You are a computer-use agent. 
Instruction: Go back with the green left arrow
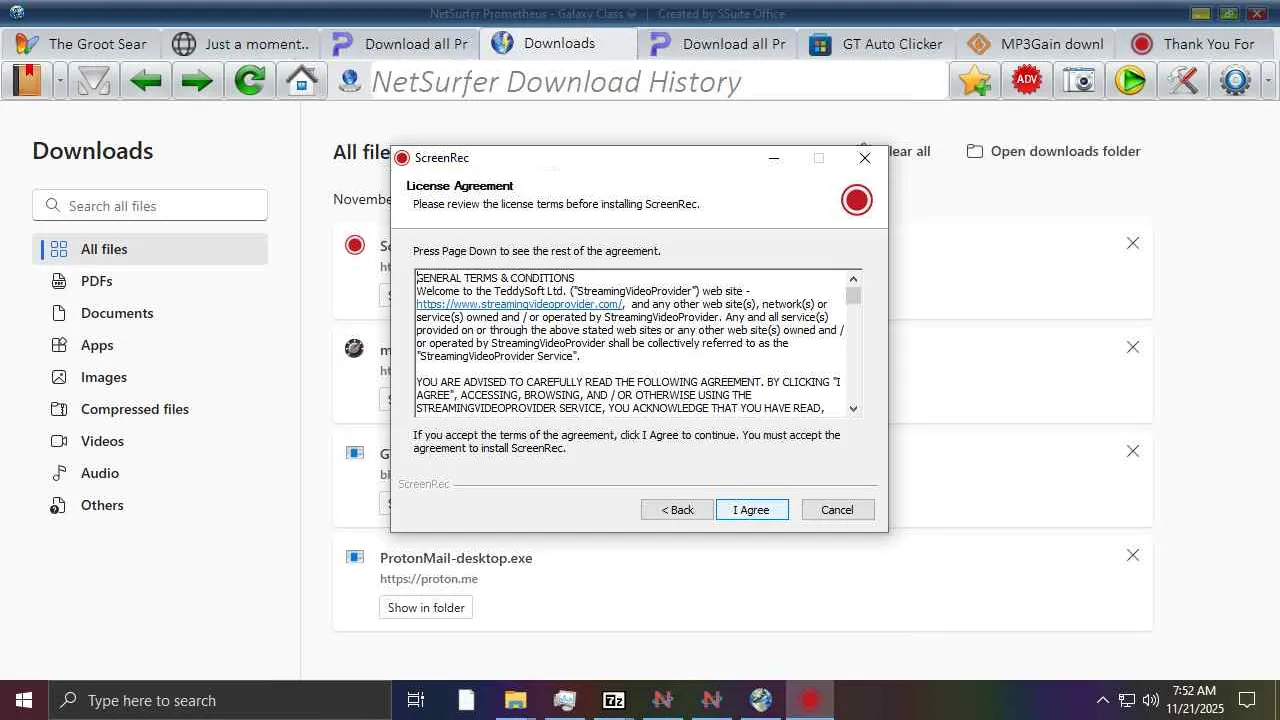[146, 80]
